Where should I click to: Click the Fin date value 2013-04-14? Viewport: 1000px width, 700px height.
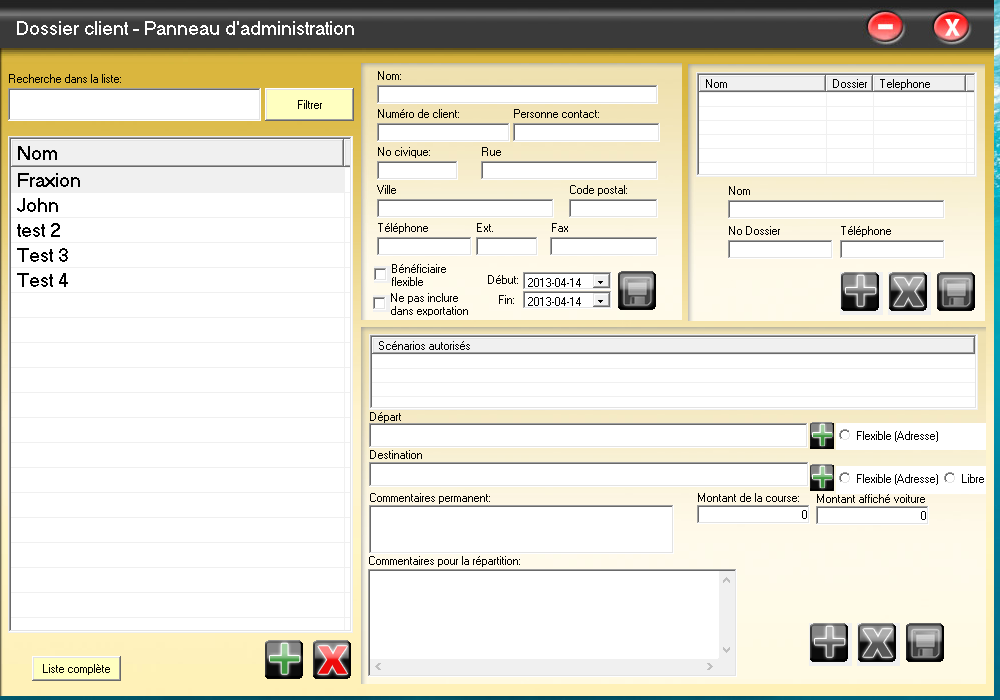pyautogui.click(x=554, y=301)
